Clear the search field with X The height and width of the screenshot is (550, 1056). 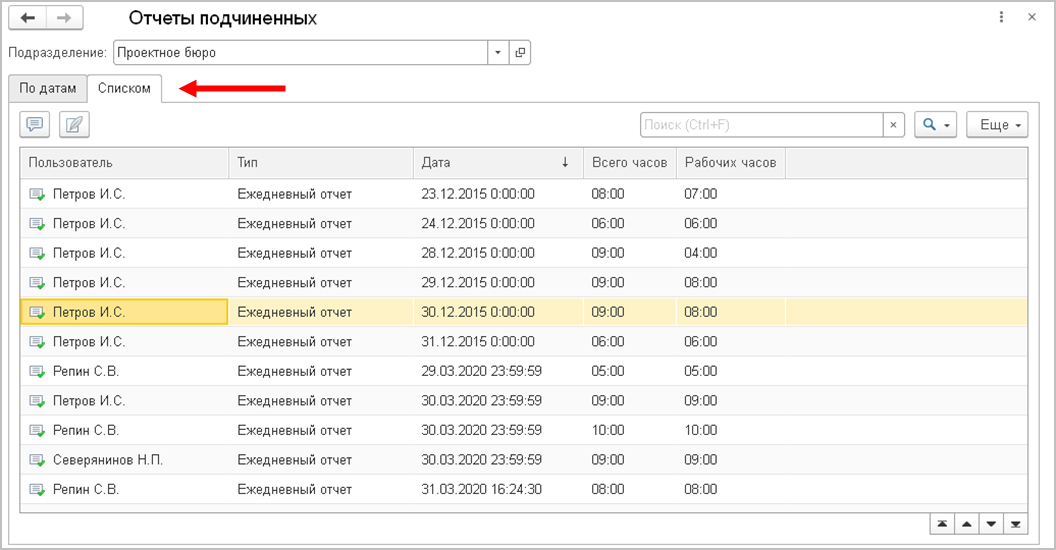(x=894, y=124)
